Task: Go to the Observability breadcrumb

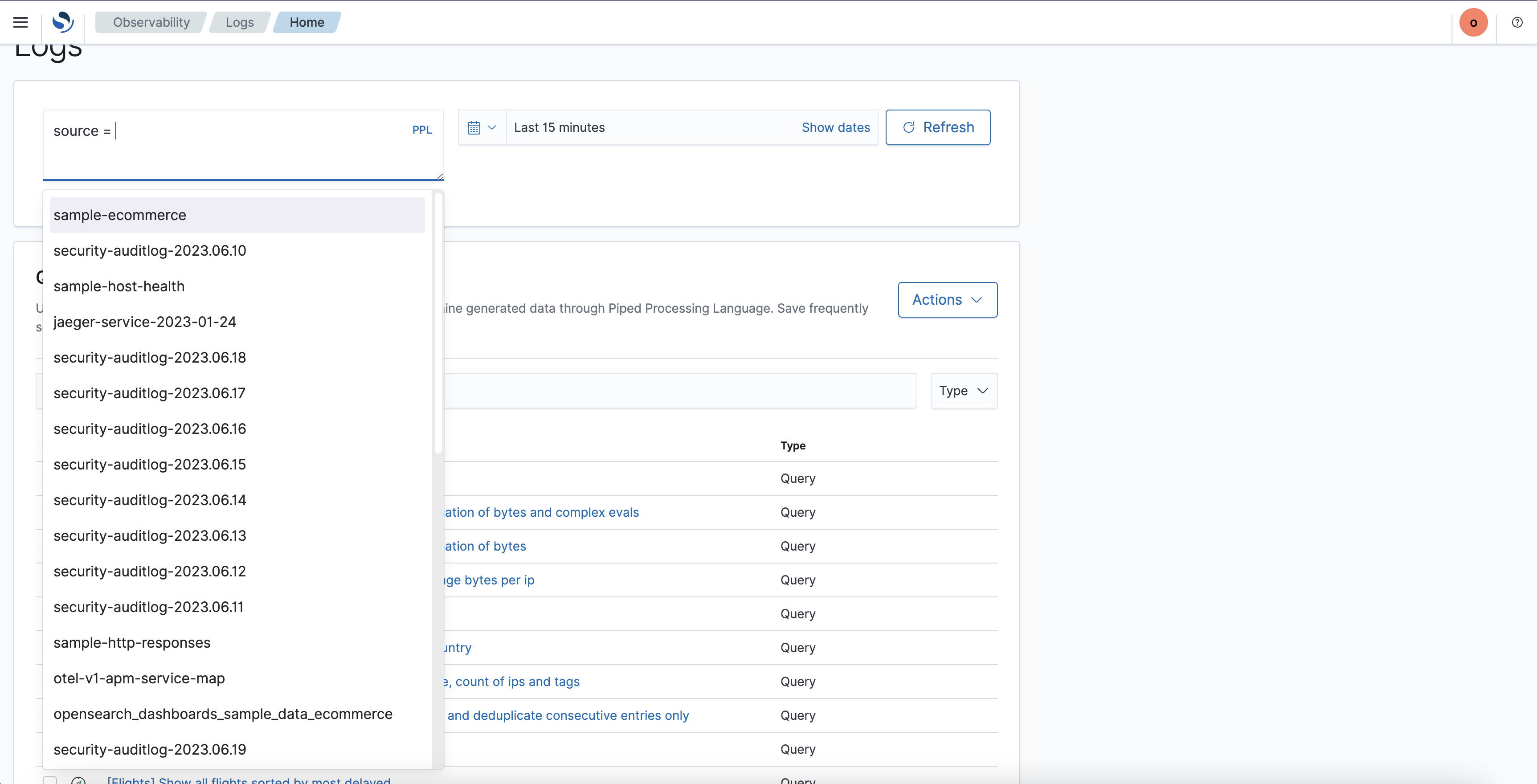Action: pyautogui.click(x=151, y=22)
